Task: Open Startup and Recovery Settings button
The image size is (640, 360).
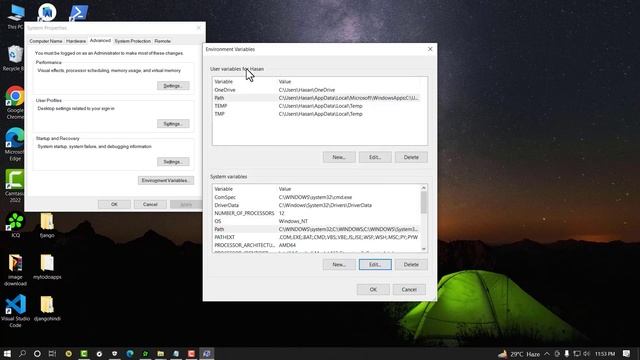Action: coord(173,162)
